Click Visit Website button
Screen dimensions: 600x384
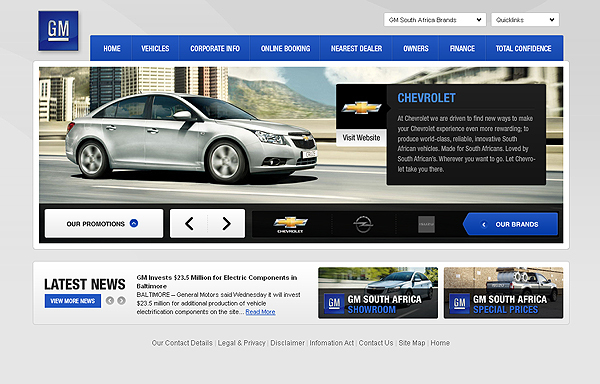(x=361, y=138)
